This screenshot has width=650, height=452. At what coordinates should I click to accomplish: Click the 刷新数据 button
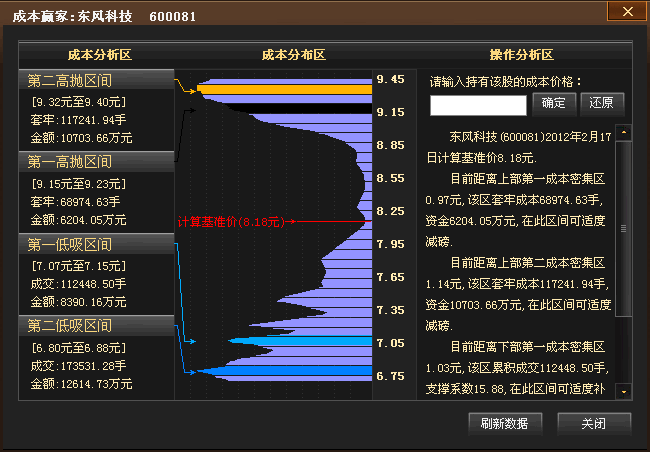pos(504,423)
